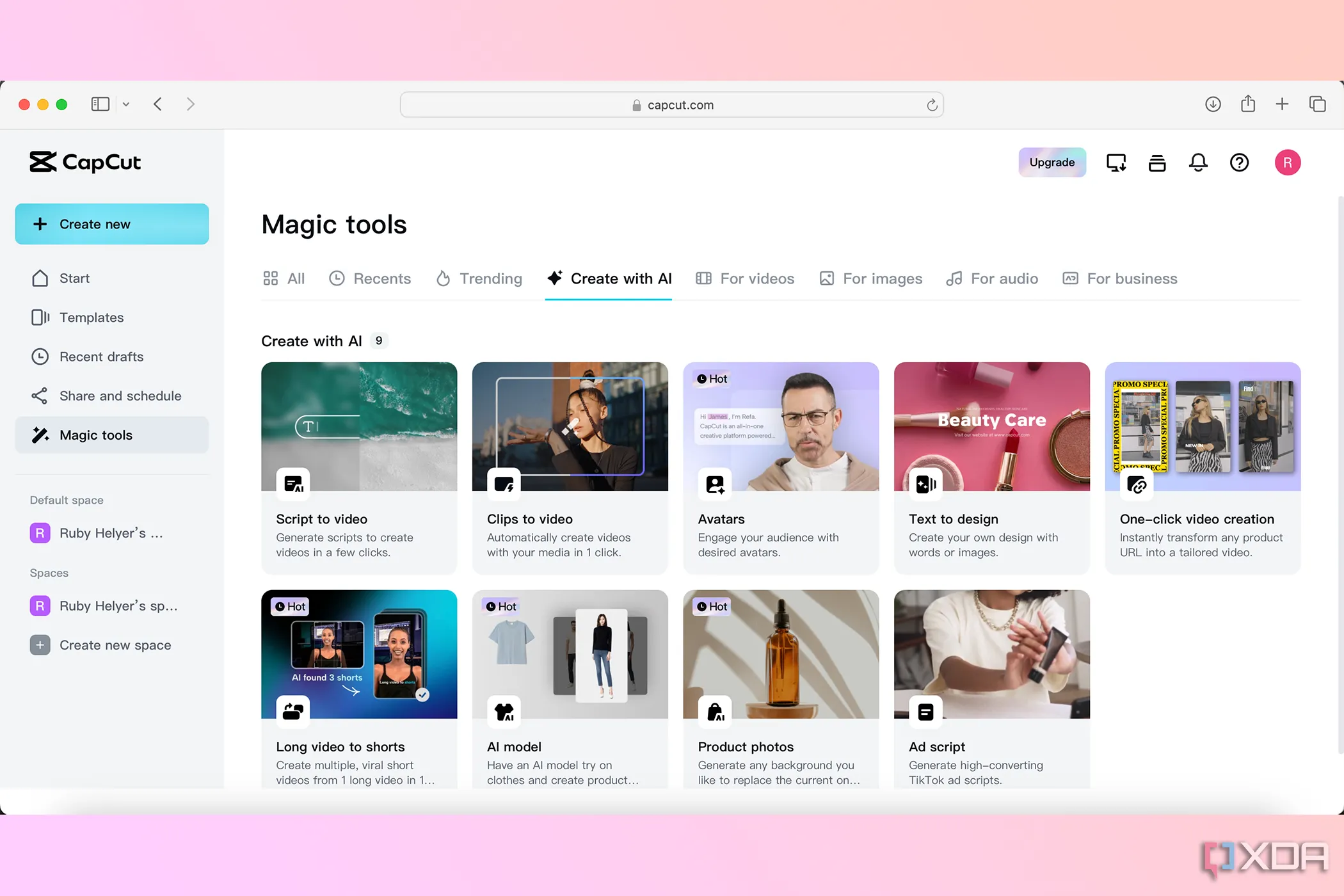Click the Upgrade button
Image resolution: width=1344 pixels, height=896 pixels.
coord(1052,162)
